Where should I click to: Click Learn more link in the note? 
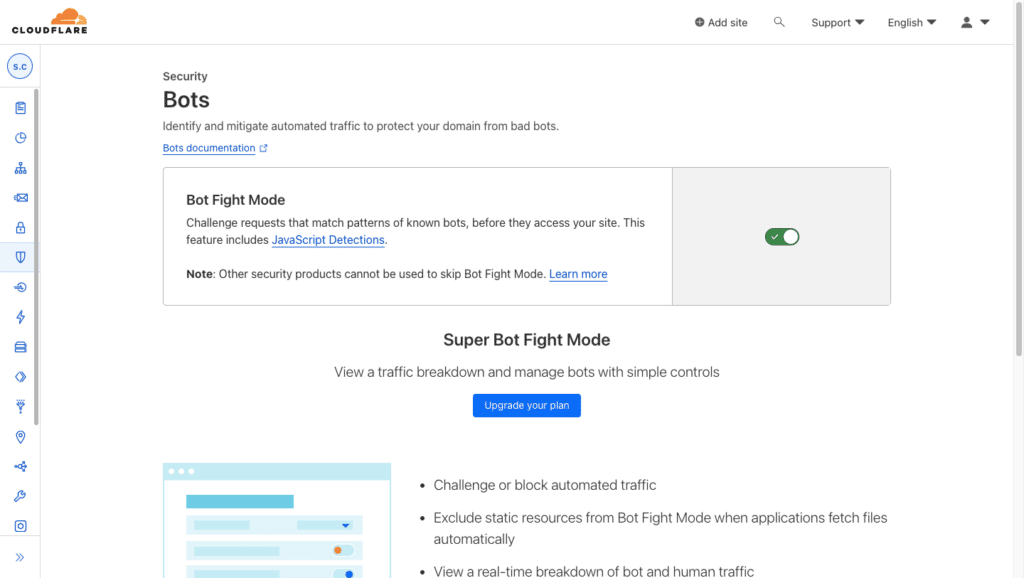click(x=578, y=274)
